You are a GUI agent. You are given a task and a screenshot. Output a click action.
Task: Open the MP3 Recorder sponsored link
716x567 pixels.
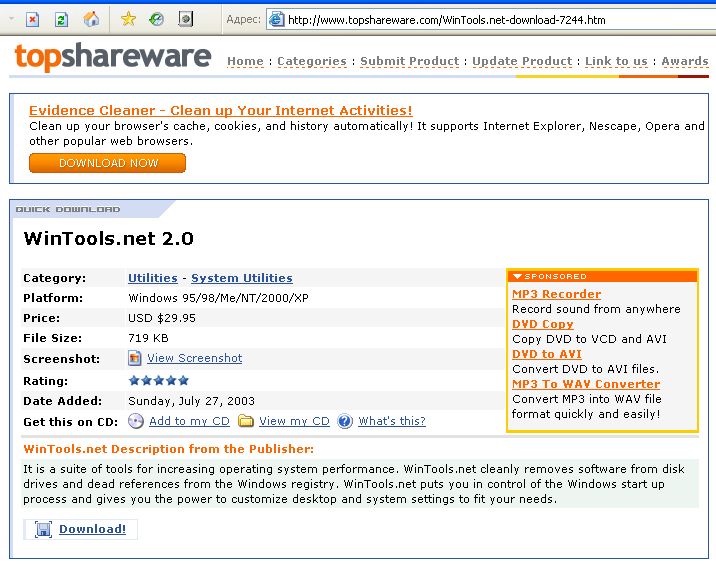pos(556,294)
